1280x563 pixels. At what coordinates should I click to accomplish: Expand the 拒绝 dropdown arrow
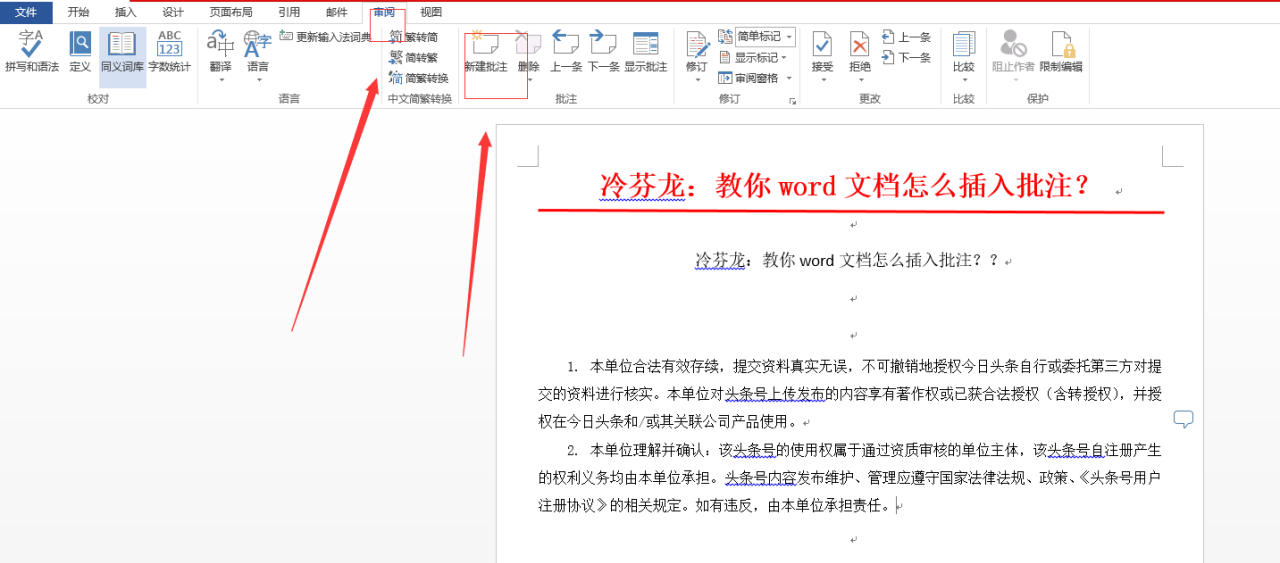[x=860, y=79]
